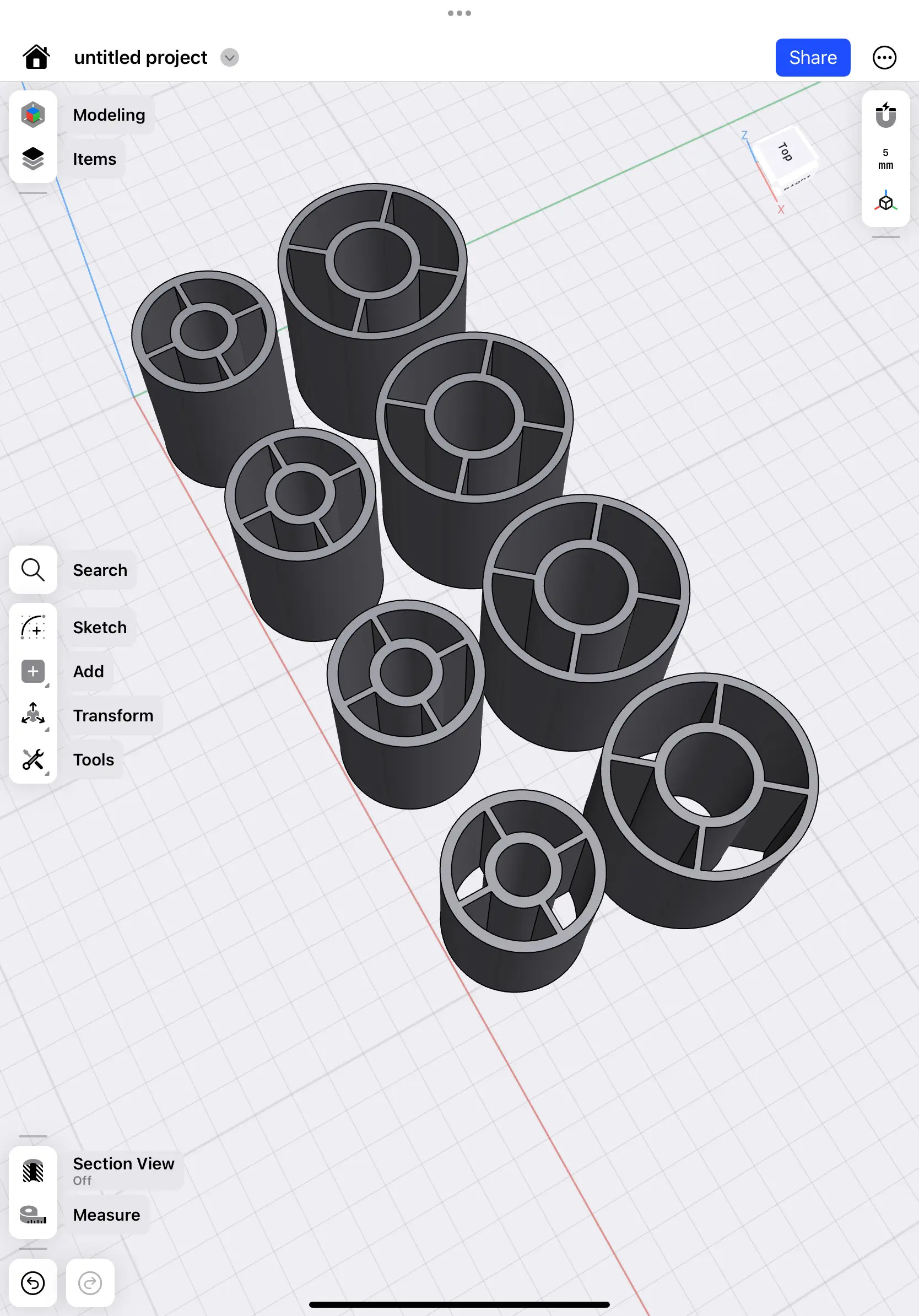
Task: Click the Share button
Action: (x=813, y=57)
